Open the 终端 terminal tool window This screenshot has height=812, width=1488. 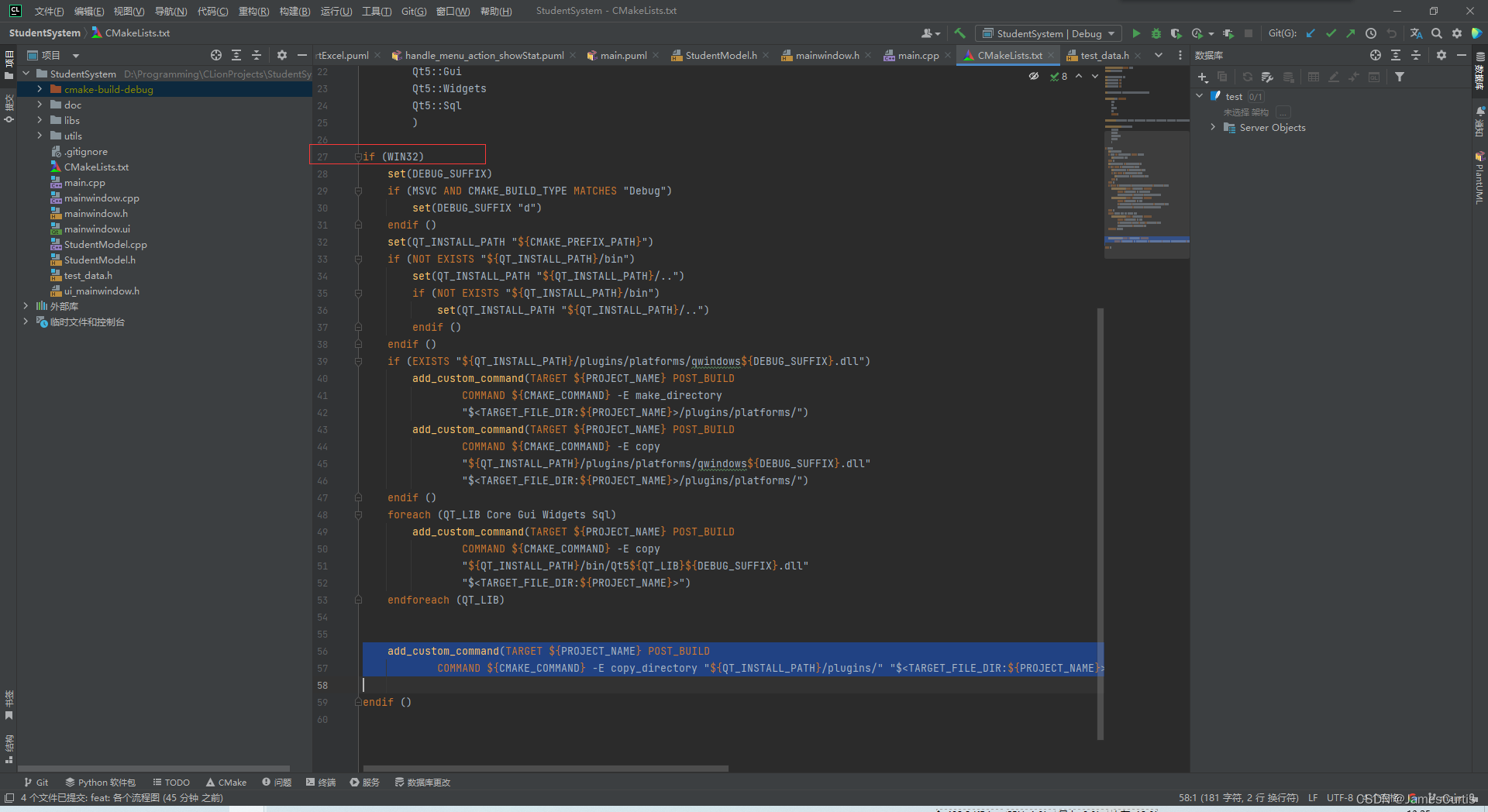coord(321,783)
